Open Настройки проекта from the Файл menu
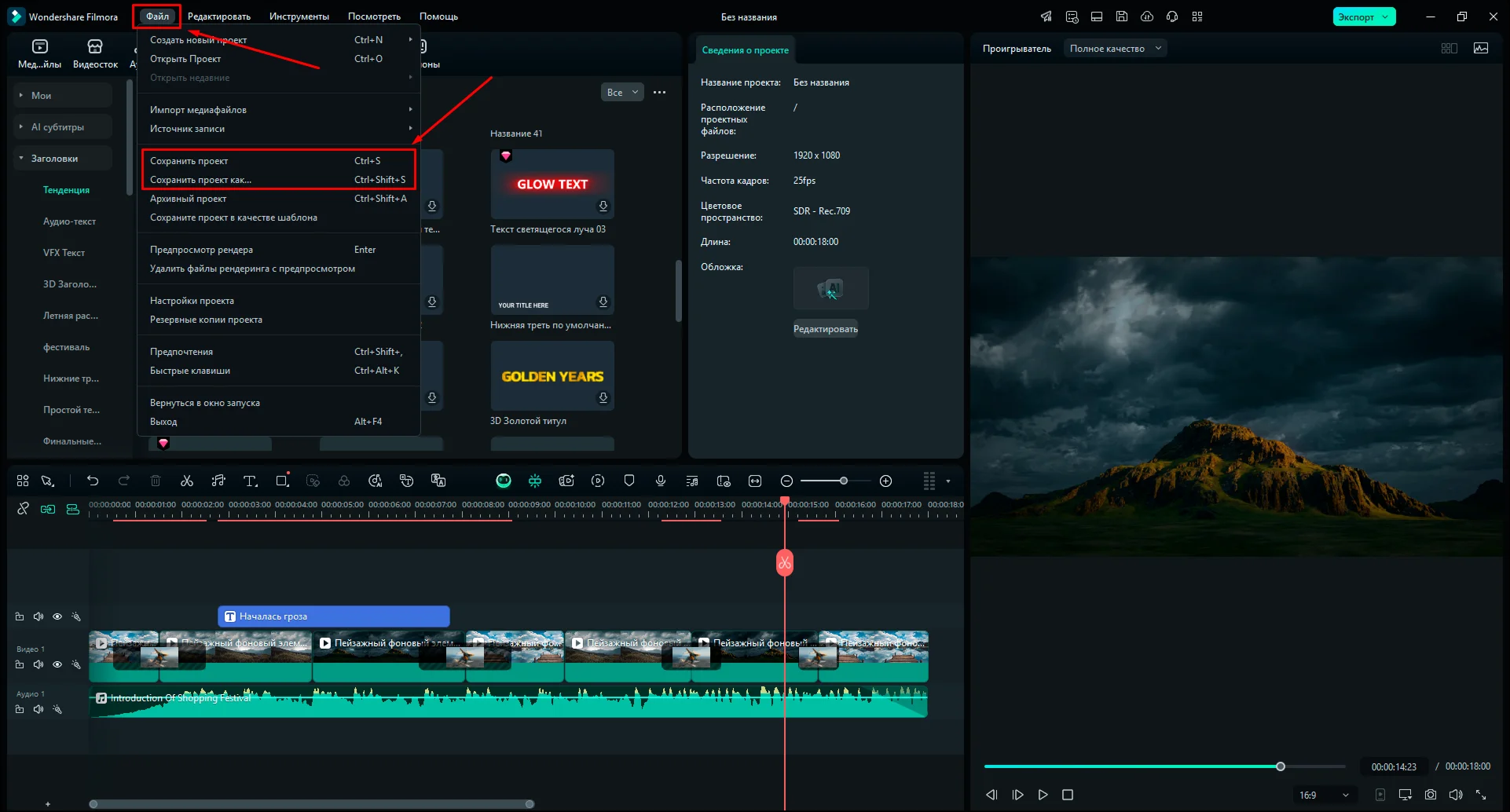The image size is (1510, 812). (192, 301)
